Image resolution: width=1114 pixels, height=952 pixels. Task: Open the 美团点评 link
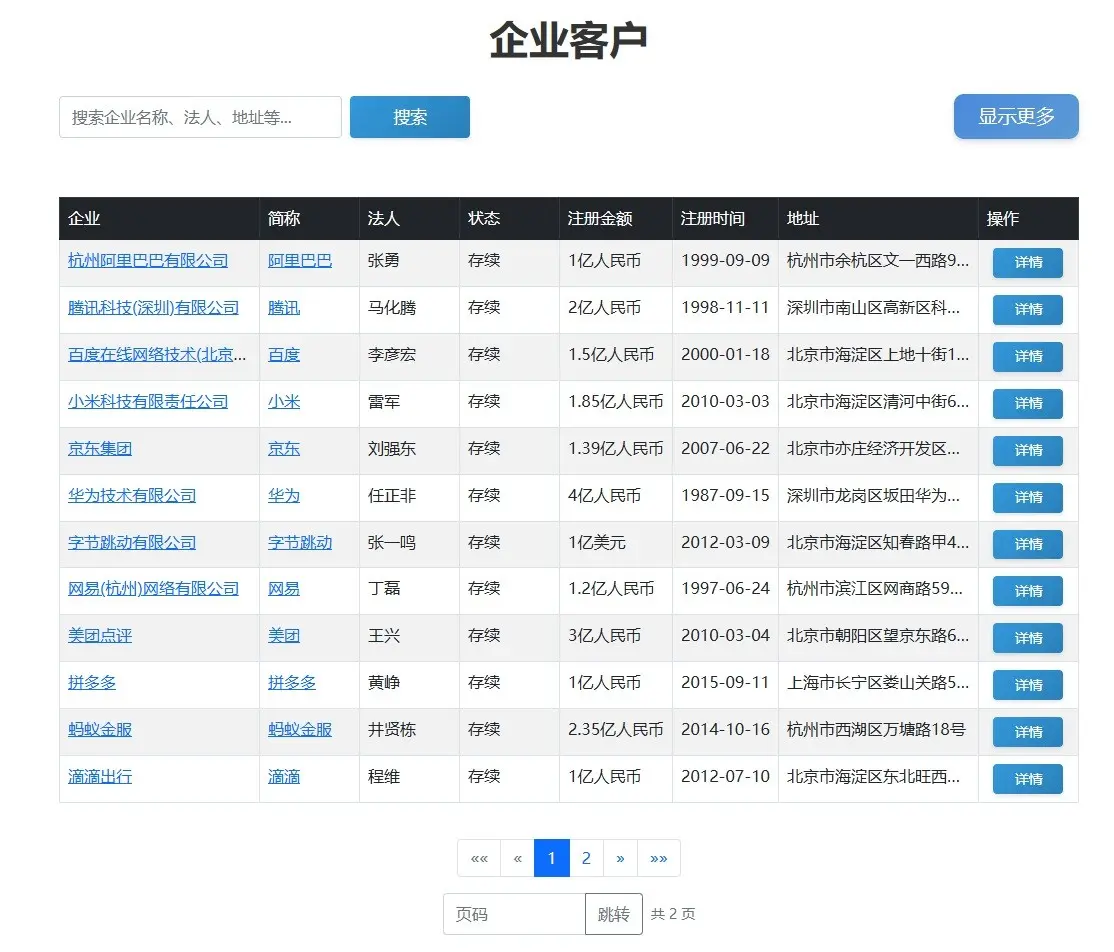100,635
